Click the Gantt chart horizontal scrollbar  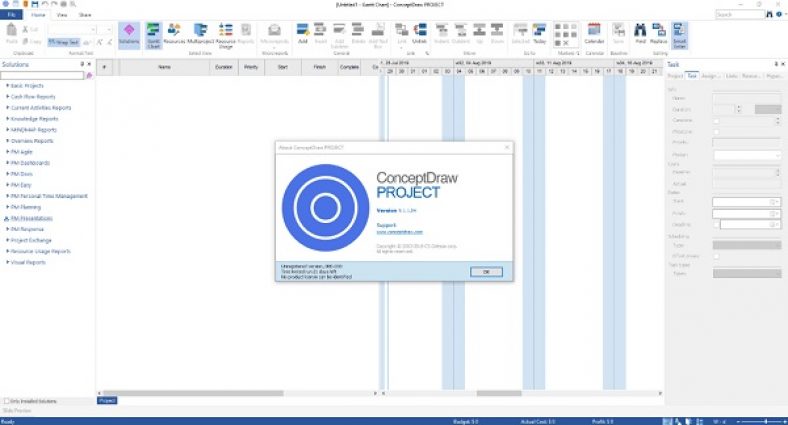499,393
